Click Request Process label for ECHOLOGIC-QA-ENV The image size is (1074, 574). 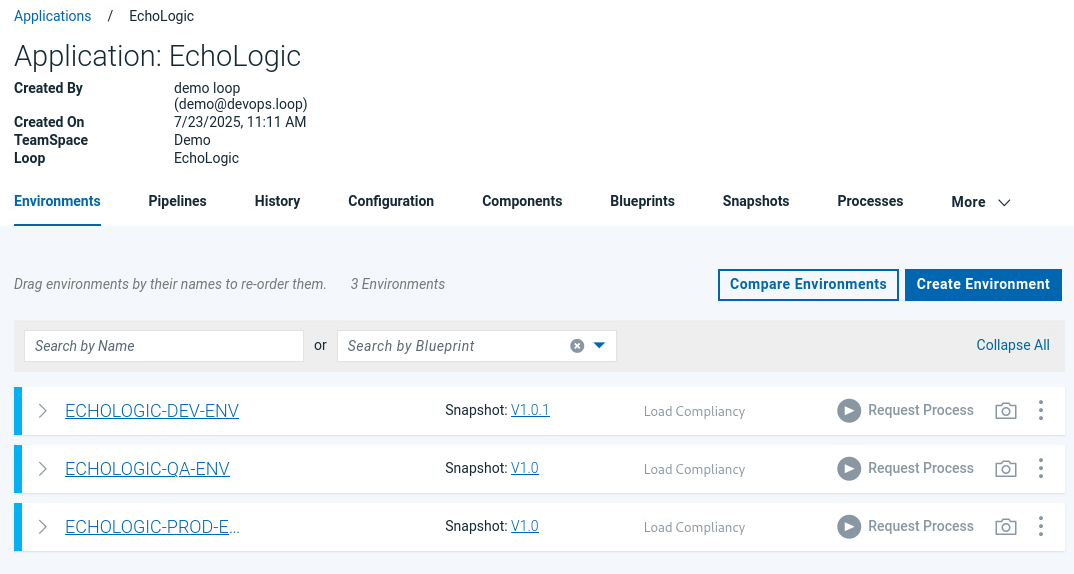click(x=921, y=469)
